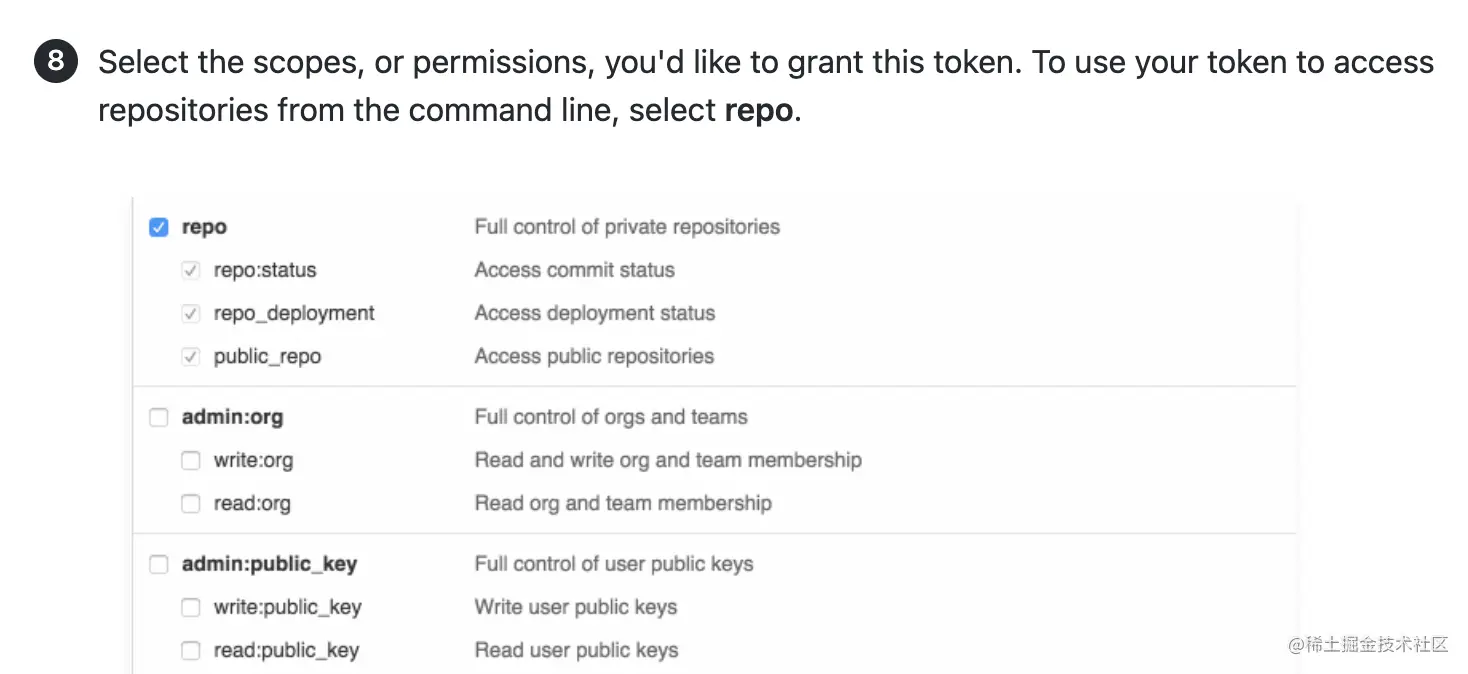The height and width of the screenshot is (674, 1468).
Task: Click the step 8 number badge
Action: [x=55, y=61]
